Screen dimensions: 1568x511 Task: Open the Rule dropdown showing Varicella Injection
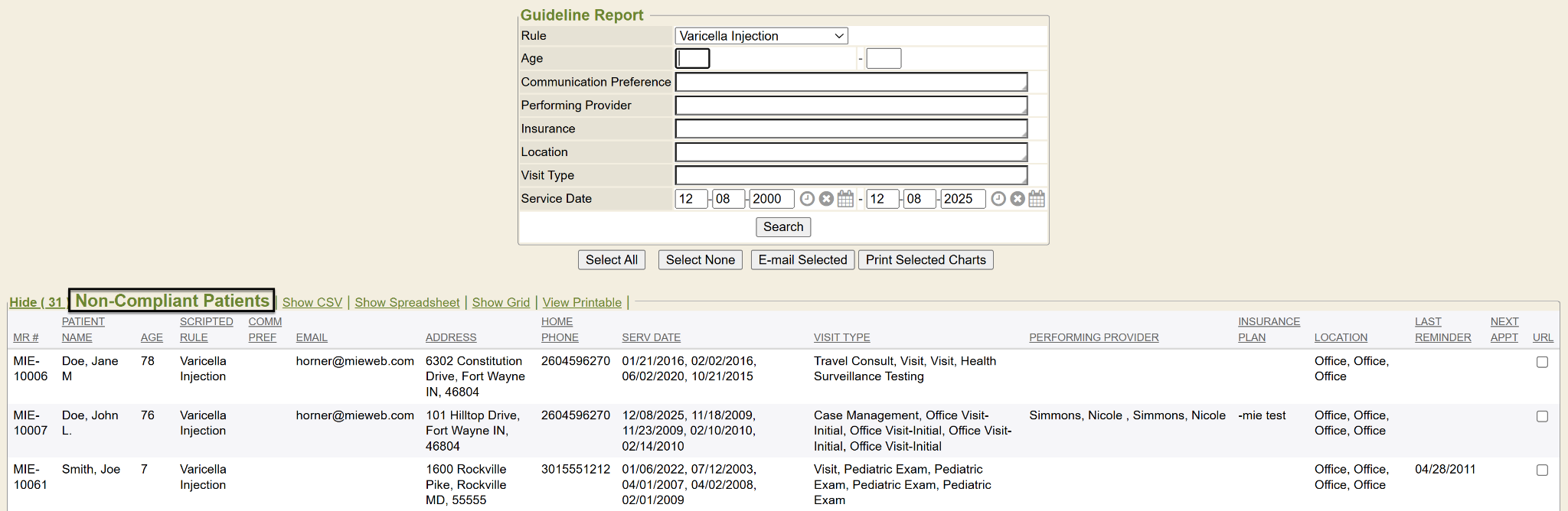[x=761, y=36]
